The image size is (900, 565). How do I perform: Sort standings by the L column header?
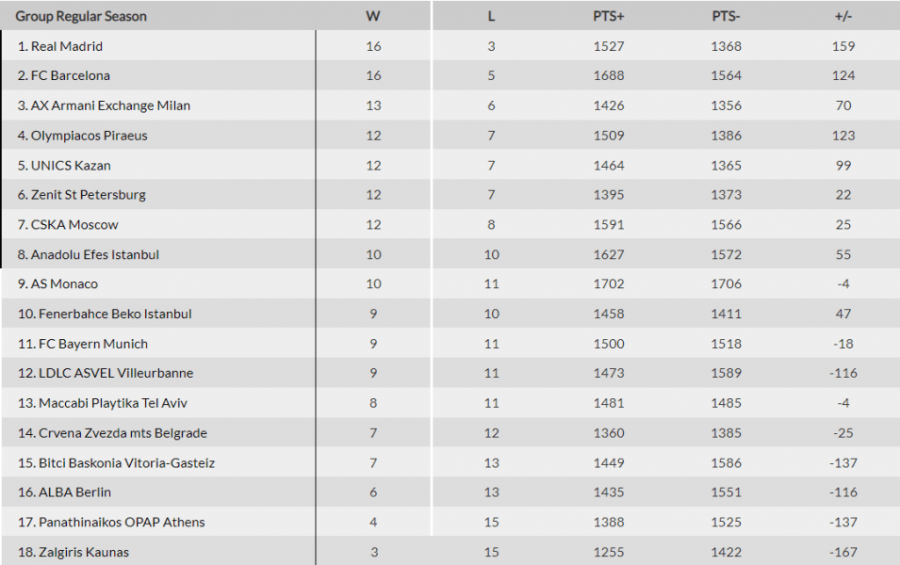point(491,16)
